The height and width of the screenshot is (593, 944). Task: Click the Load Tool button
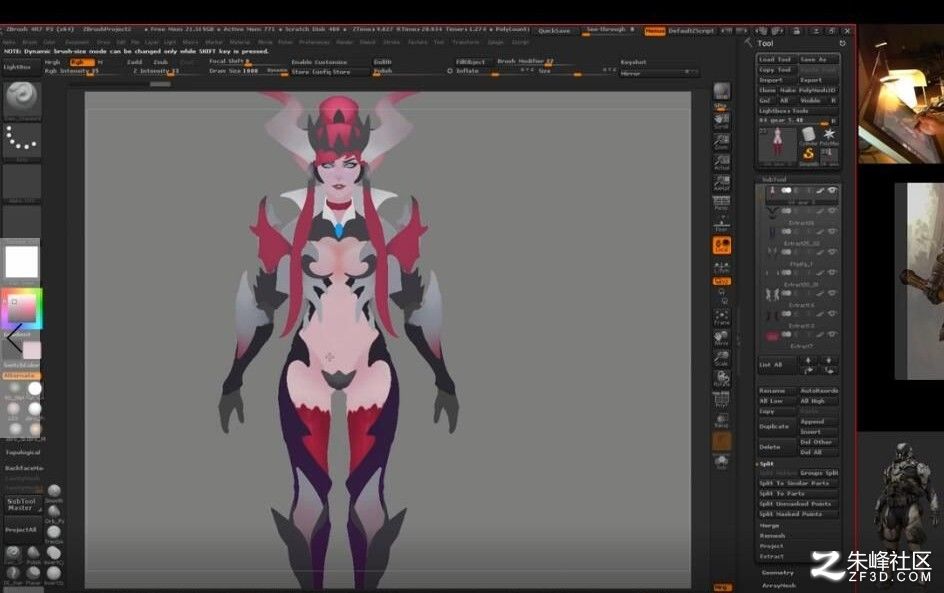(776, 59)
